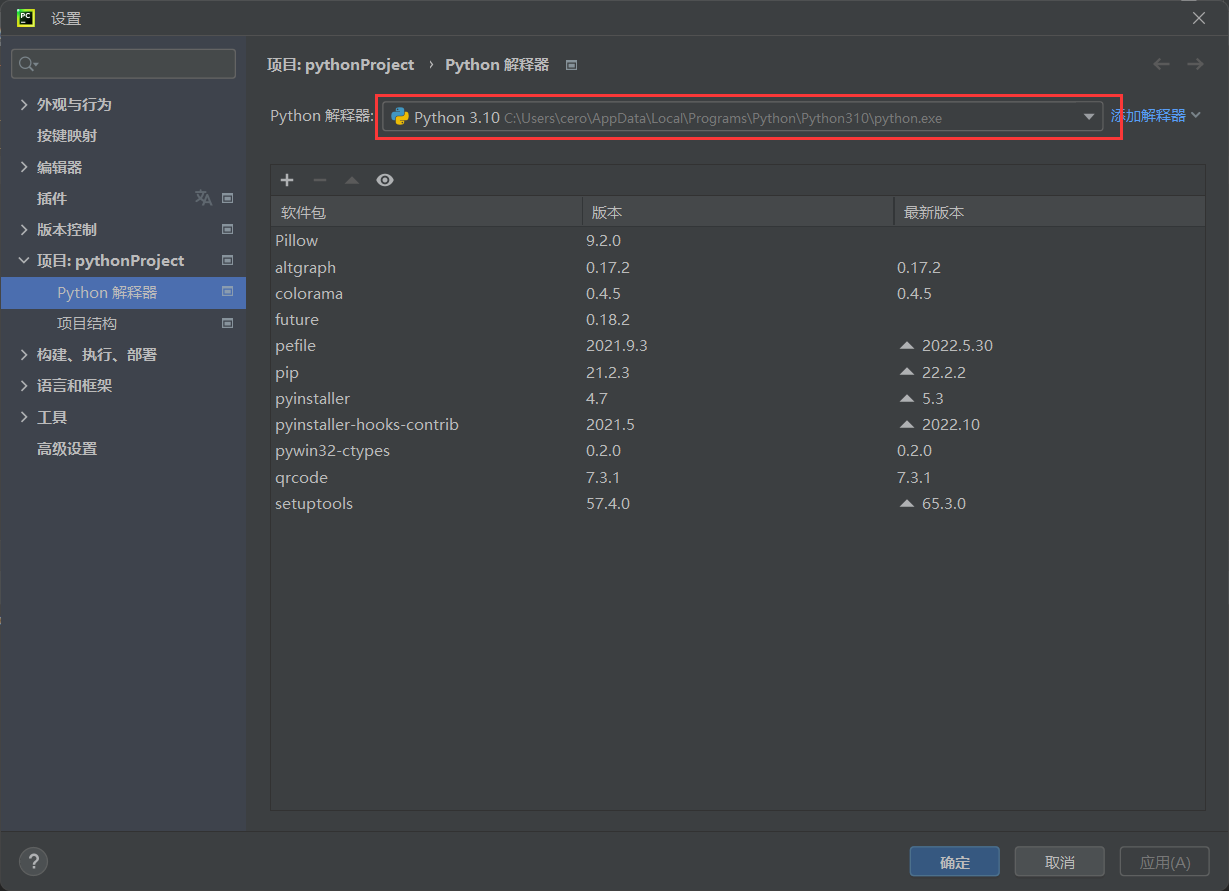Screen dimensions: 1229x891
Task: Click version 57.4.0 of setuptools
Action: [608, 503]
